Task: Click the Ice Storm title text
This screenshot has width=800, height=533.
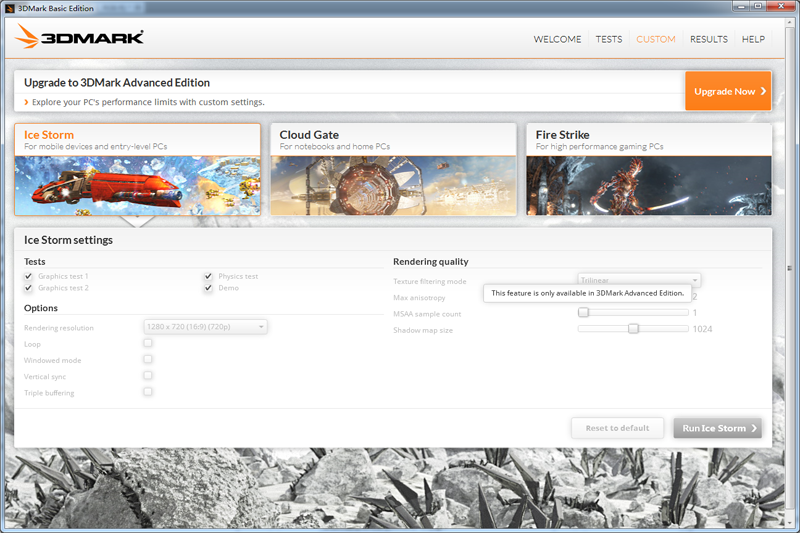Action: (x=49, y=135)
